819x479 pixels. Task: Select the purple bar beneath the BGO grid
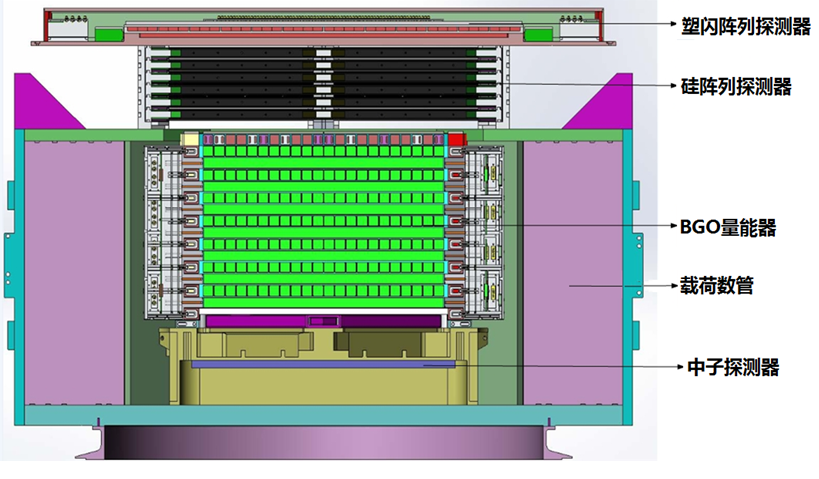coord(322,320)
